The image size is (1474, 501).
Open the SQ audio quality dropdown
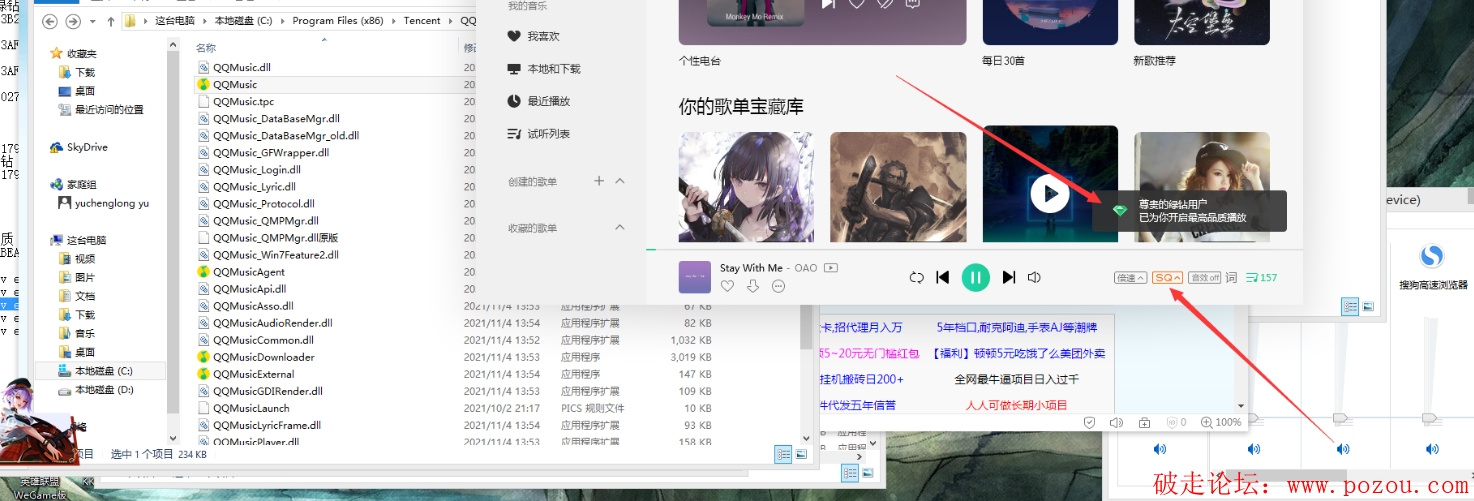point(1167,277)
